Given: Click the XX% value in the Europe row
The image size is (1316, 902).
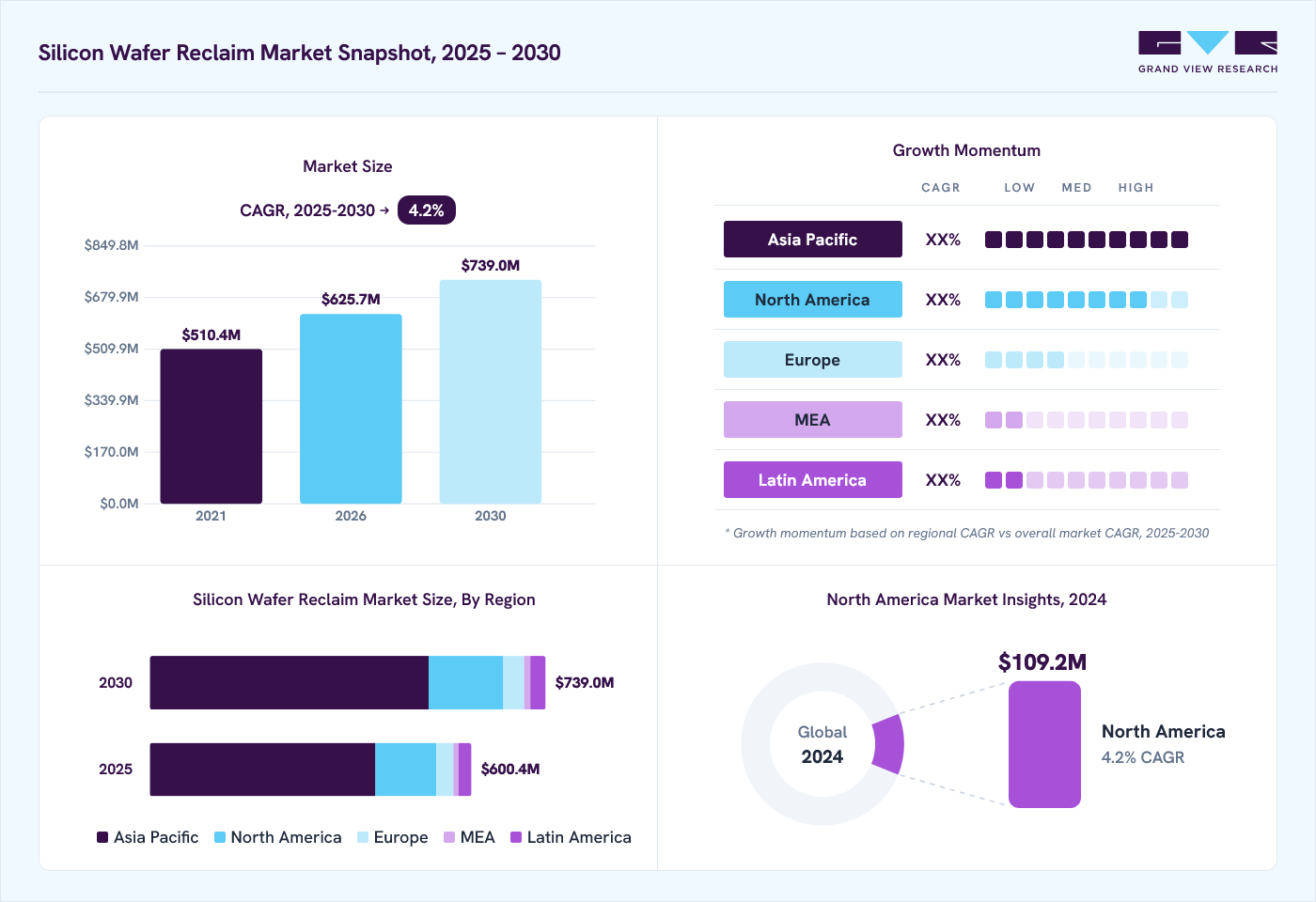Looking at the screenshot, I should pos(943,360).
